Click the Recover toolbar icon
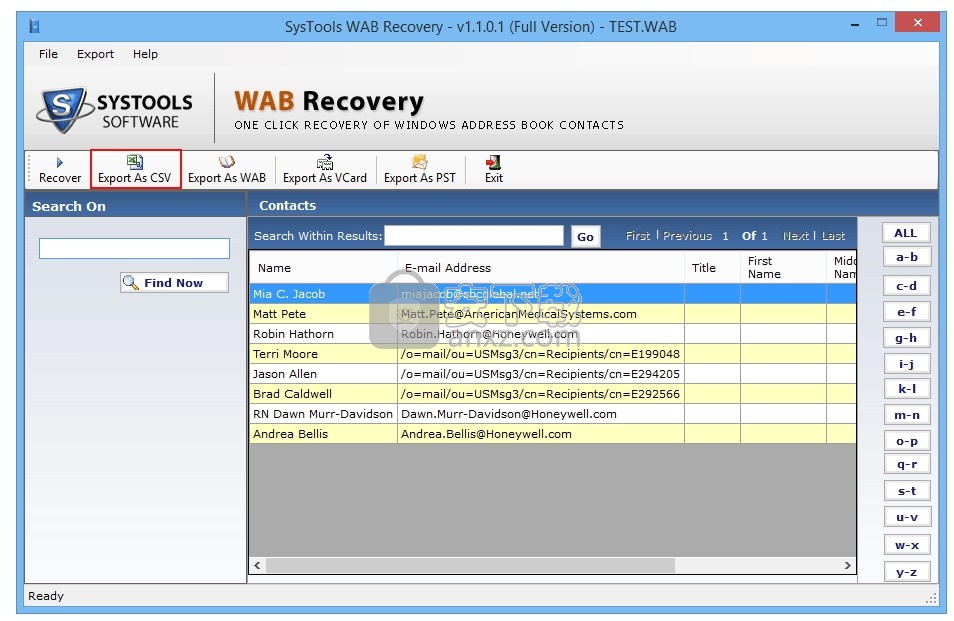Image resolution: width=954 pixels, height=621 pixels. (x=60, y=162)
